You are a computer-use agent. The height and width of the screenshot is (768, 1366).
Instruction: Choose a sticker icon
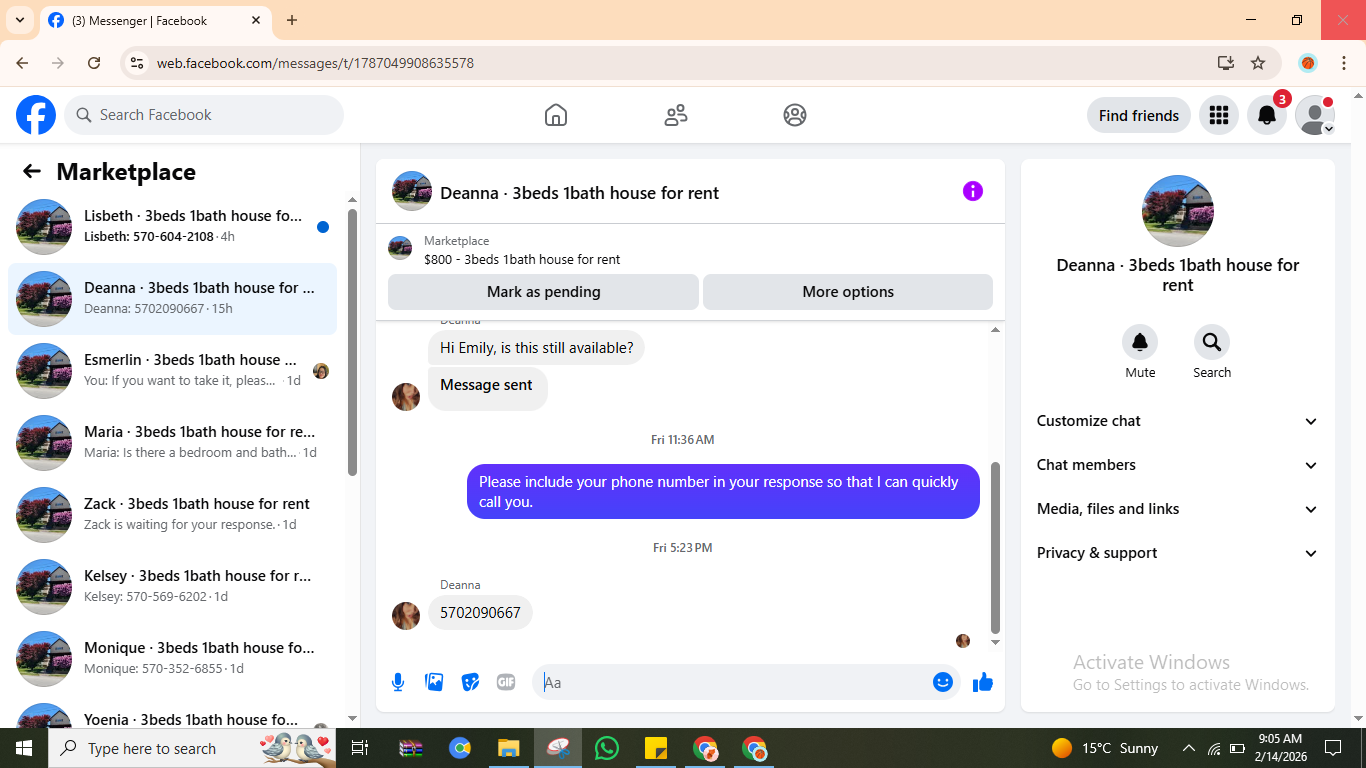(470, 682)
